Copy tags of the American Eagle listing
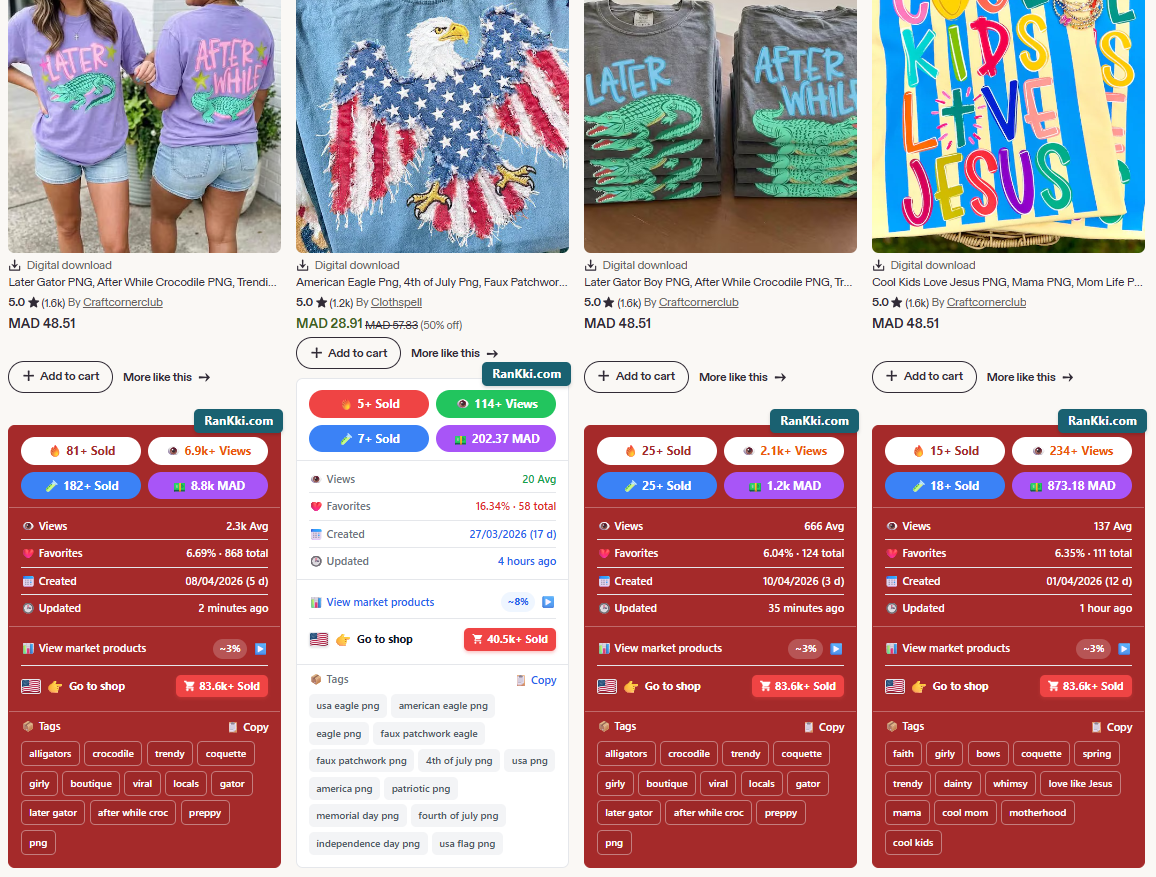 coord(536,680)
